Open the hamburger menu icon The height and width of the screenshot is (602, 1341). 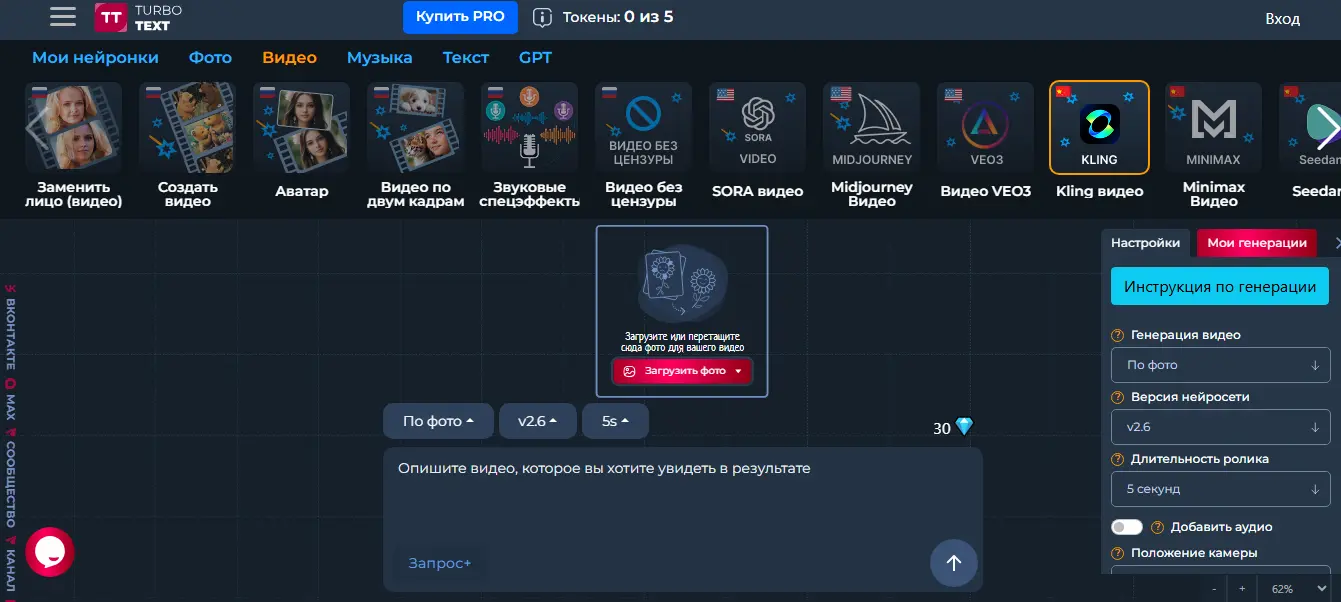pos(63,17)
